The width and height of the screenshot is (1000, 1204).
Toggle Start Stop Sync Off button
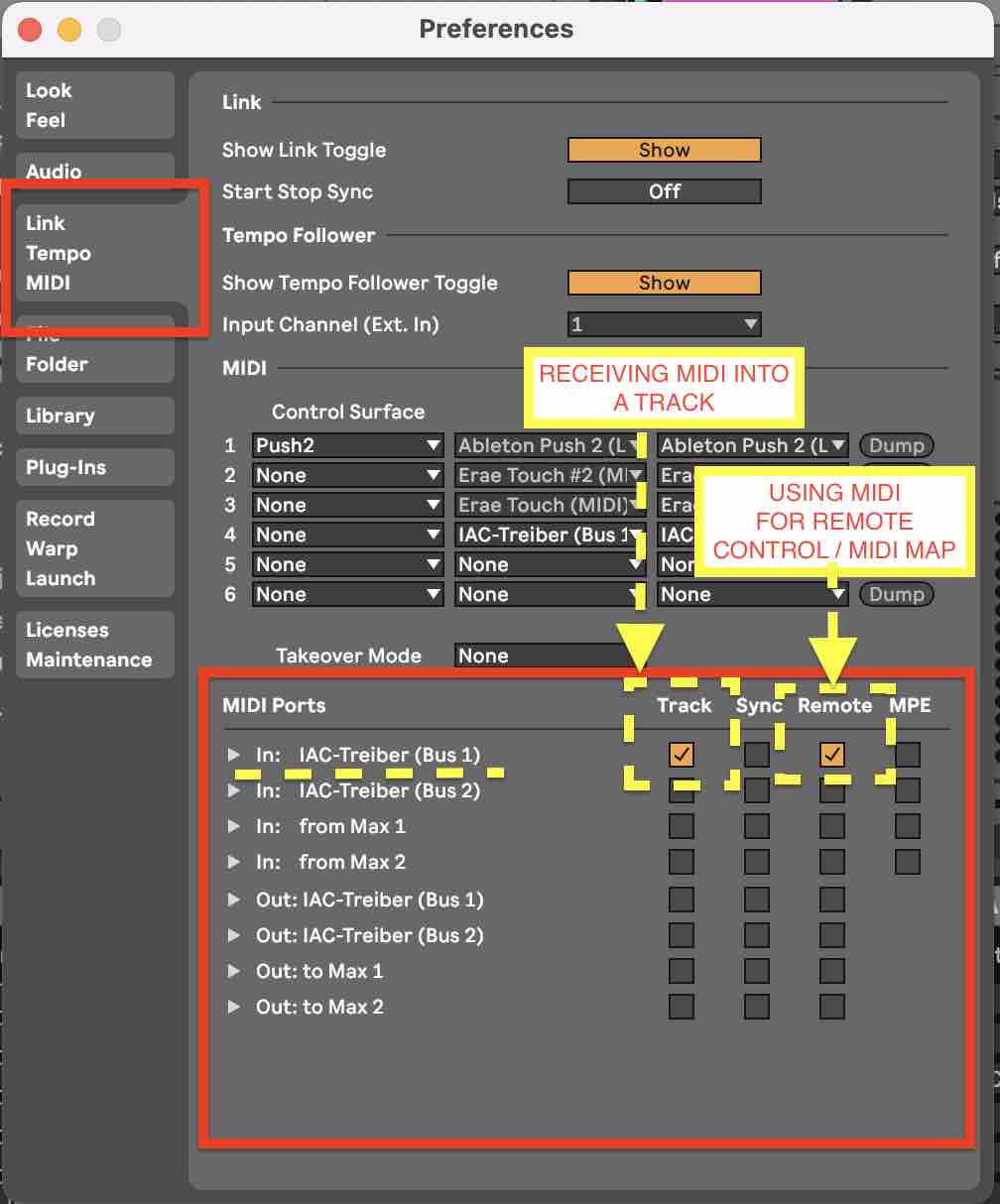664,191
